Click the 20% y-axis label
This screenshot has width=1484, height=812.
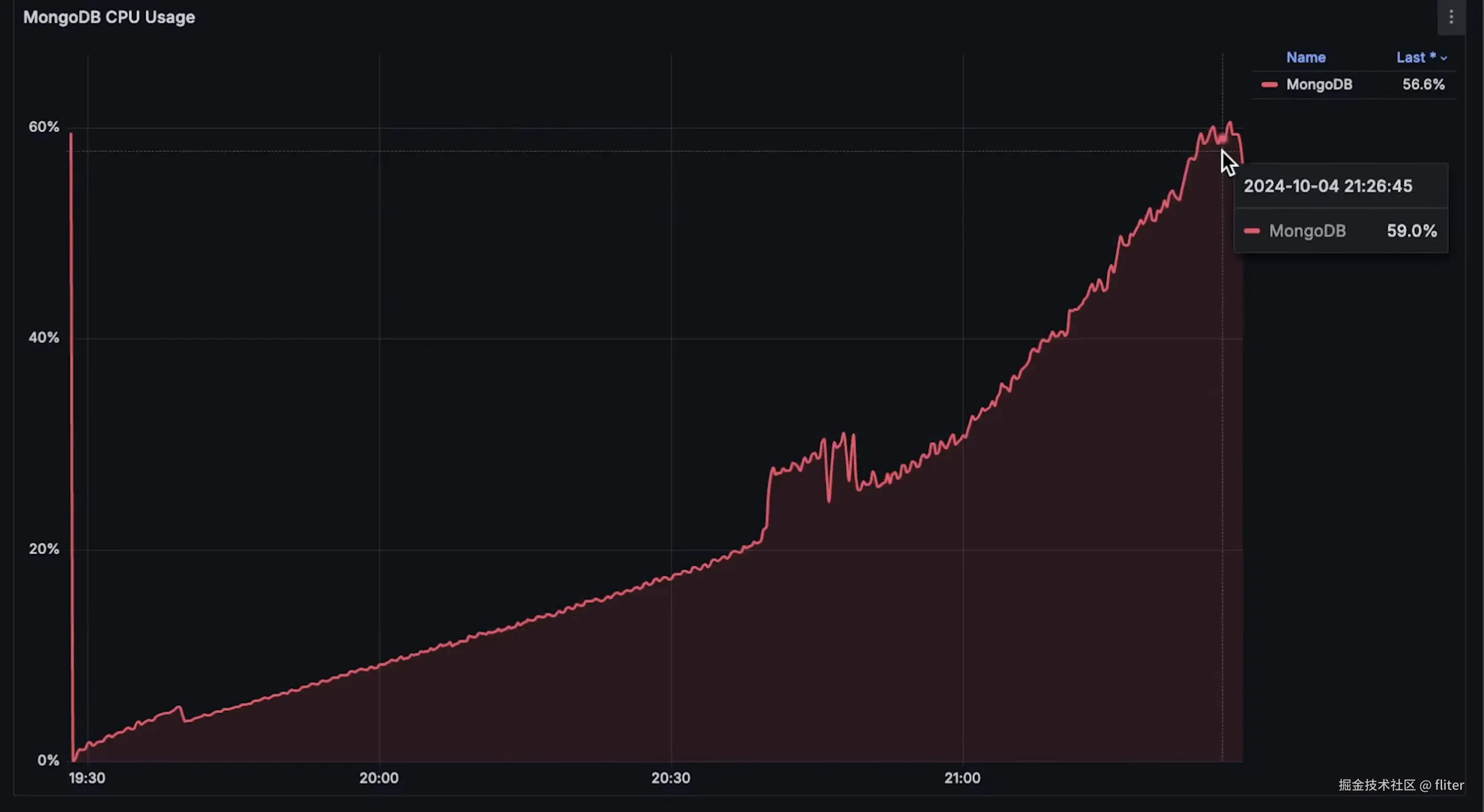[x=44, y=549]
